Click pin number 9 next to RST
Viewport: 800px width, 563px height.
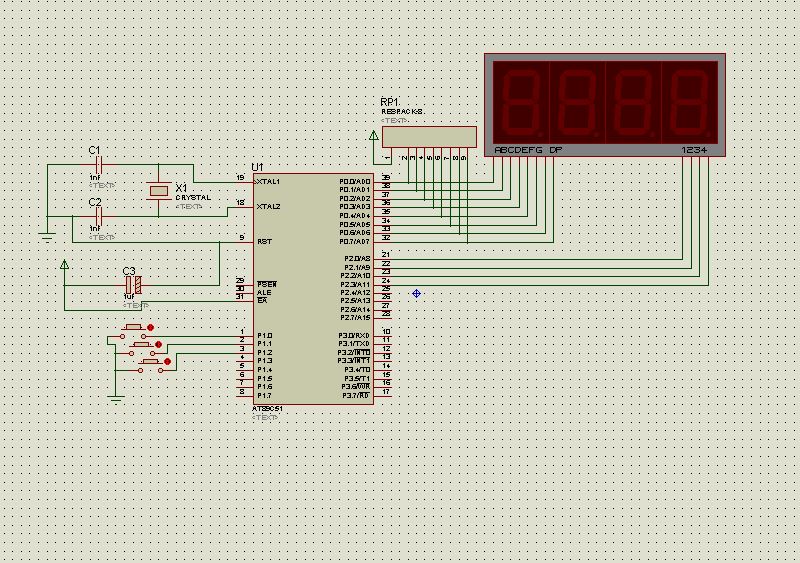[242, 237]
